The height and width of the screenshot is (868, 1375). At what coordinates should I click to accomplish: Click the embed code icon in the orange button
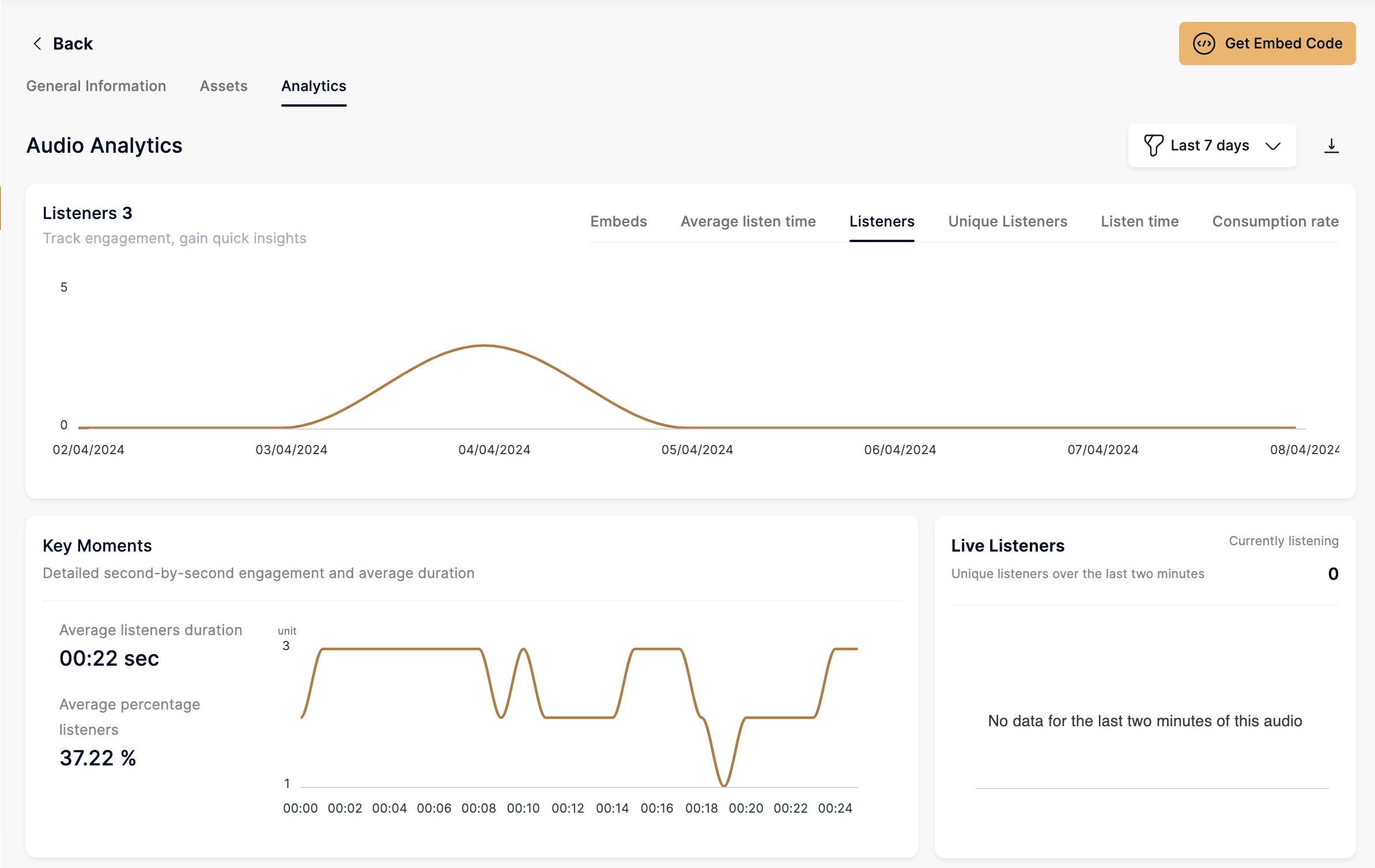click(x=1204, y=44)
